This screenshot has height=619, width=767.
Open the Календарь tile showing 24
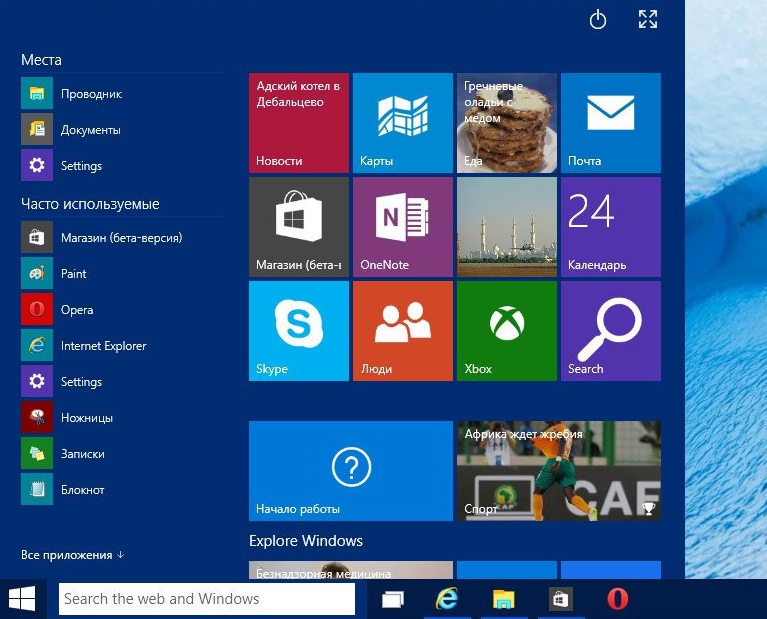coord(611,227)
